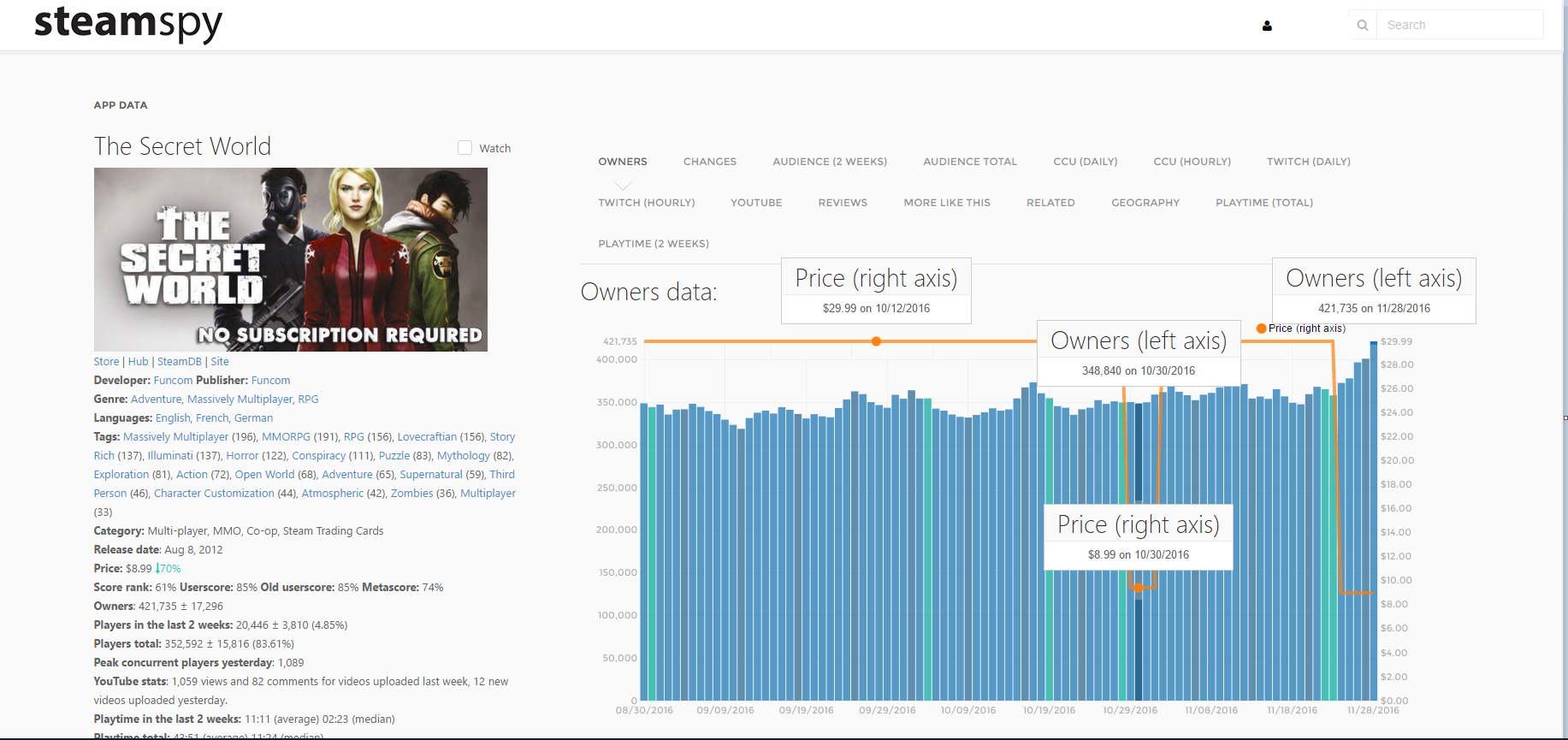Open The Secret World banner image
The image size is (1568, 740).
(x=291, y=259)
